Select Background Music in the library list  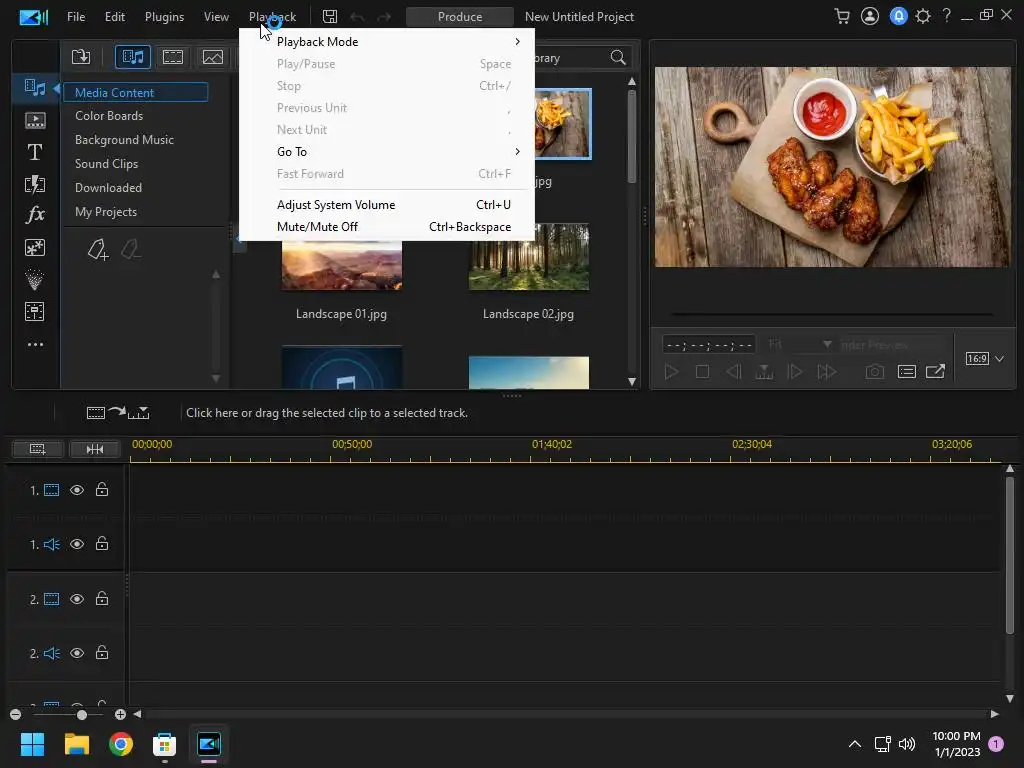124,140
